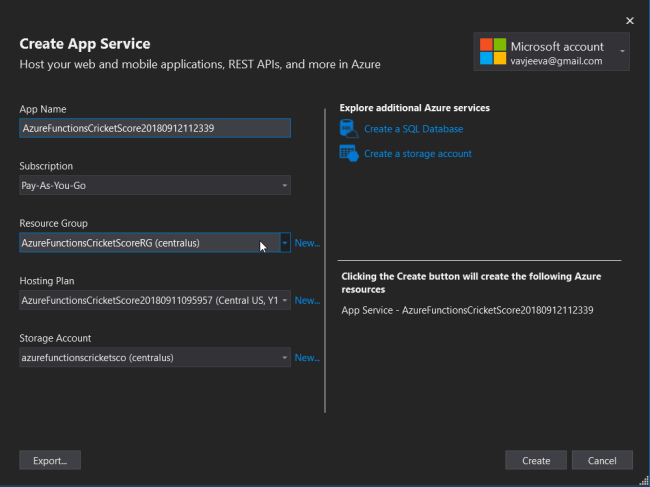650x487 pixels.
Task: Click the Microsoft logo icon
Action: pyautogui.click(x=493, y=51)
